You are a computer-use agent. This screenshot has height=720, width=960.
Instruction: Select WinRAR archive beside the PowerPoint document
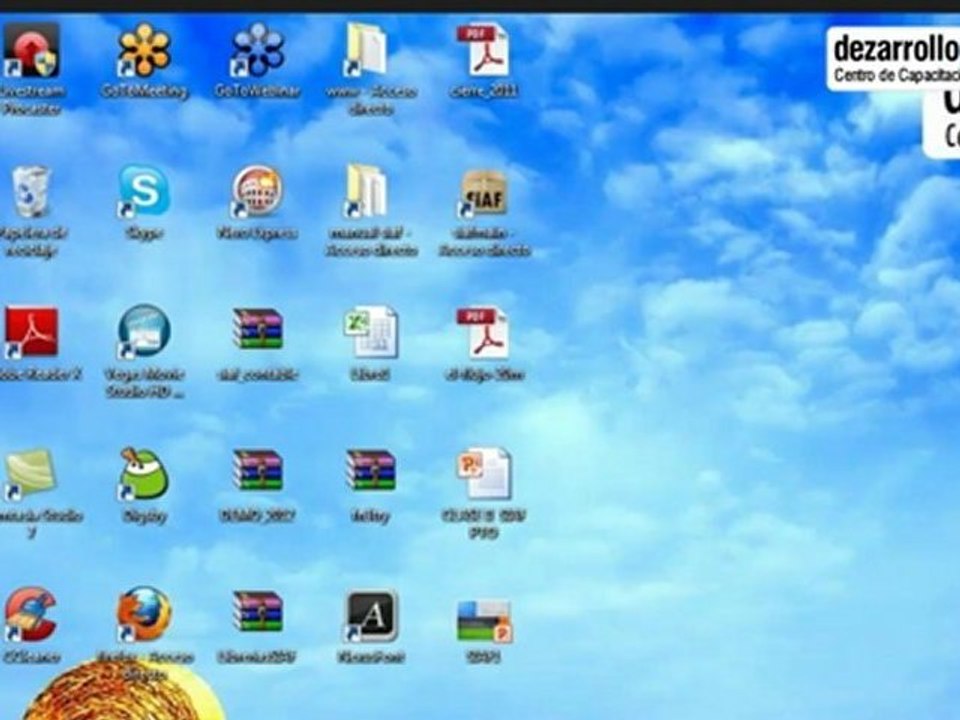[x=371, y=470]
